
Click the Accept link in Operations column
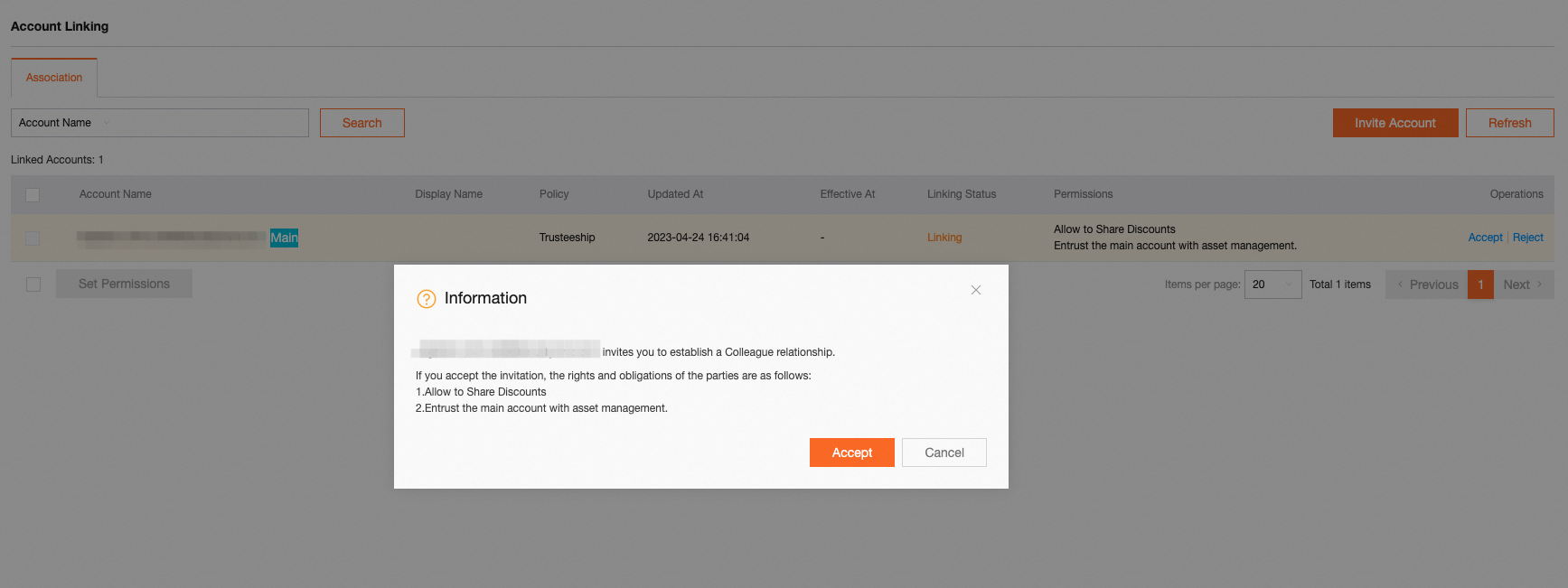pyautogui.click(x=1485, y=238)
